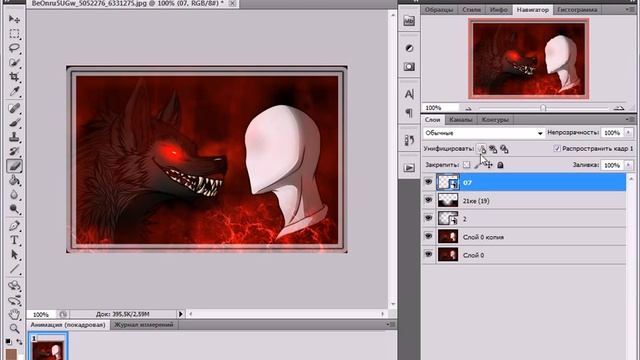Open the Animation panel options menu
Screen dimensions: 640x360
(391, 324)
